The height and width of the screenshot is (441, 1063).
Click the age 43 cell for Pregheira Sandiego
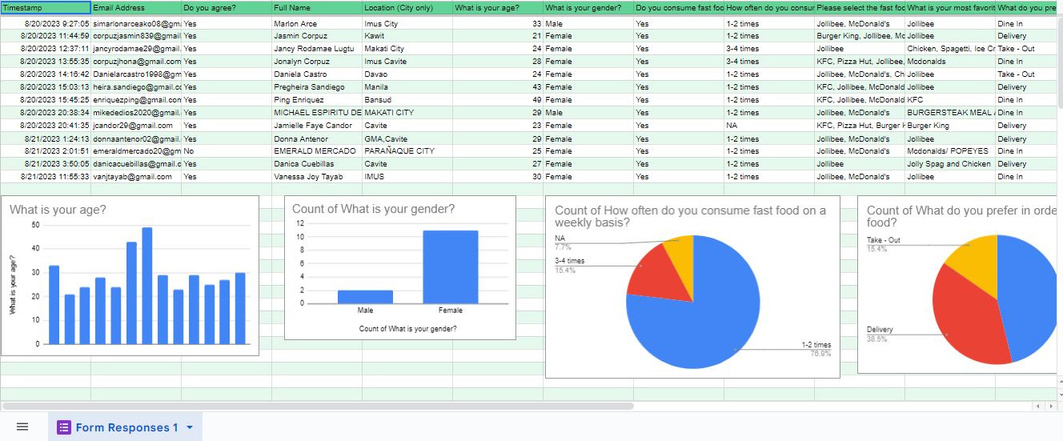click(498, 87)
